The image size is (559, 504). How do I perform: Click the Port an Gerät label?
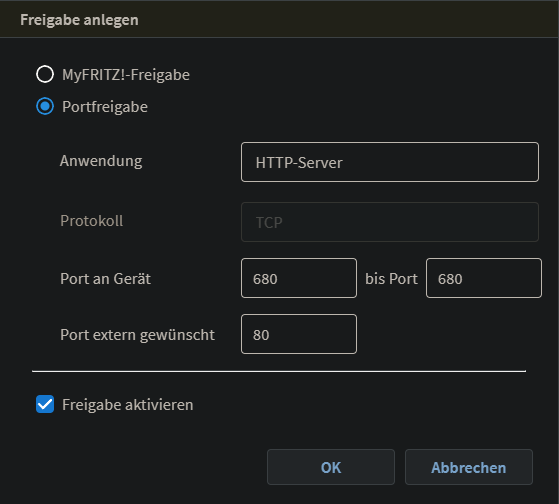[x=106, y=279]
